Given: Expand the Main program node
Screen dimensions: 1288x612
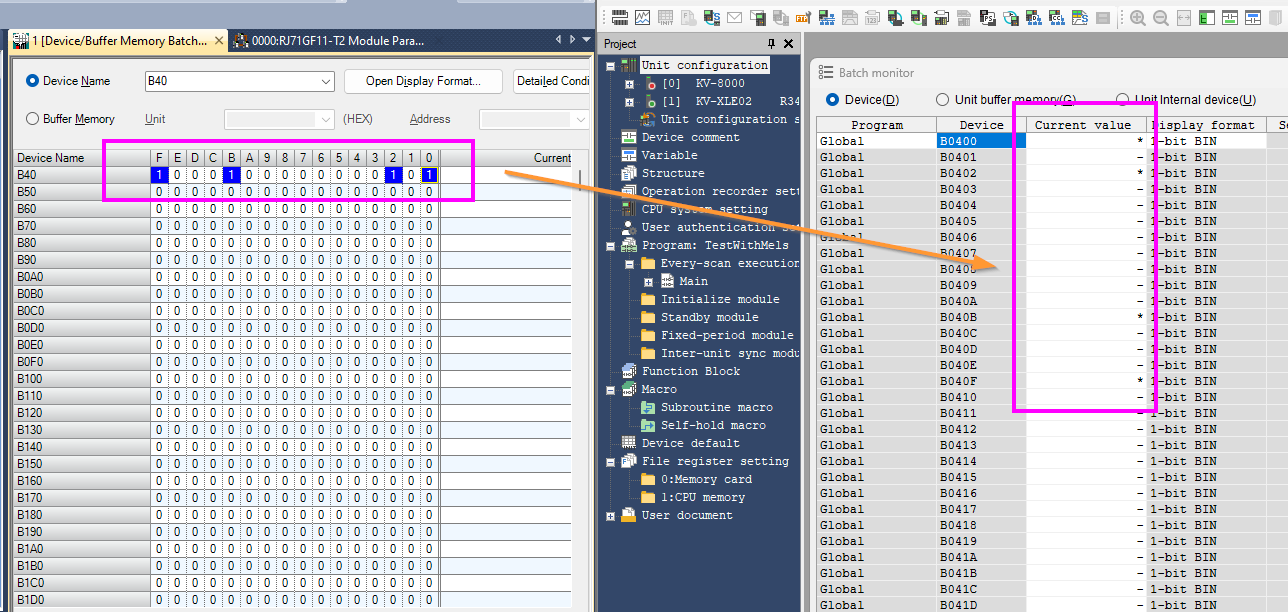Looking at the screenshot, I should pos(648,281).
